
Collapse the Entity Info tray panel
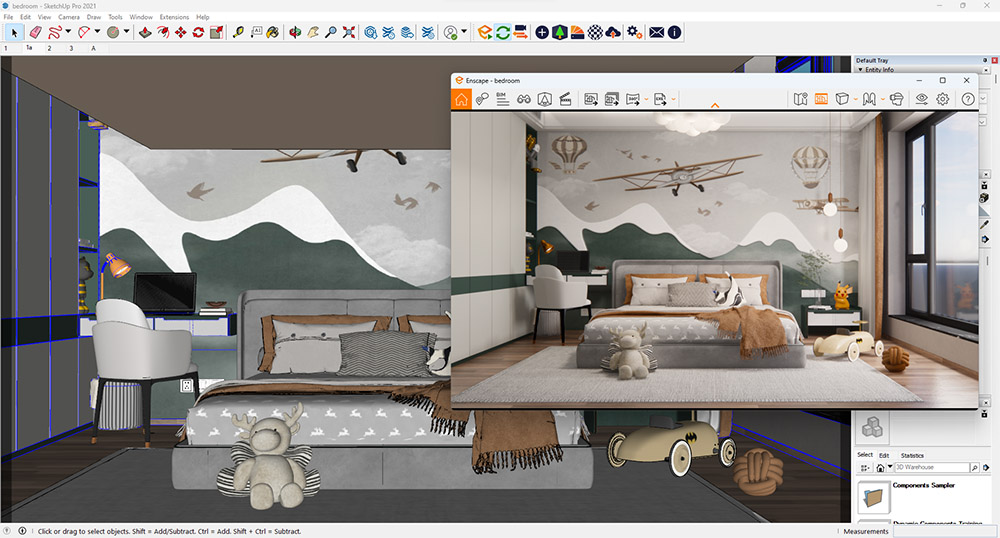[860, 69]
